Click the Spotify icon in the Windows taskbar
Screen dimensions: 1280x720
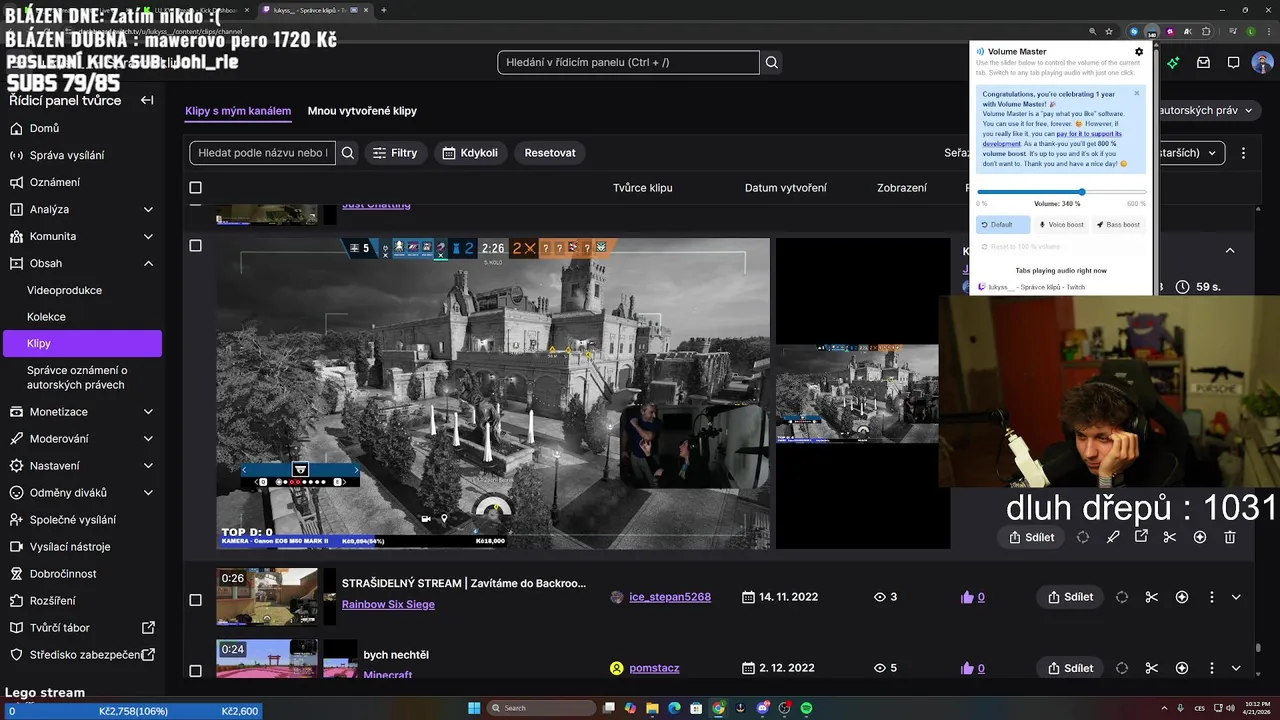click(806, 708)
